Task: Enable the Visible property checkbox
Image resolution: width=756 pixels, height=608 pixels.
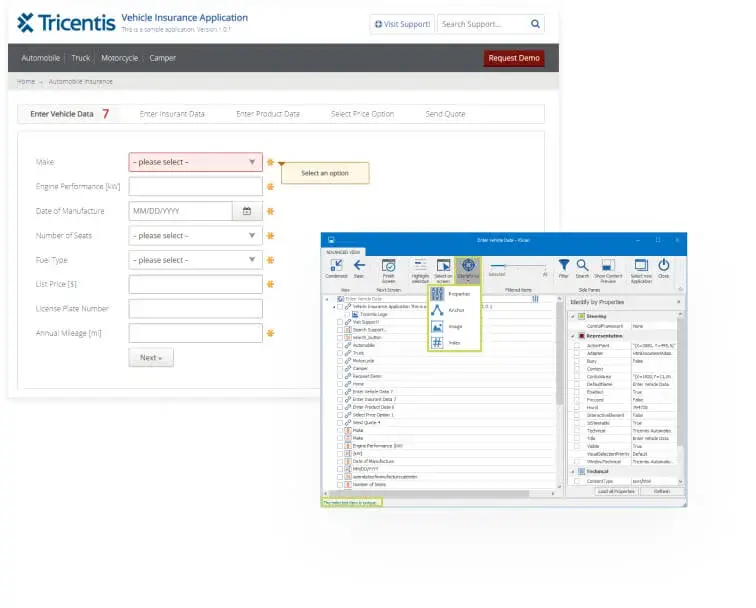Action: [576, 446]
